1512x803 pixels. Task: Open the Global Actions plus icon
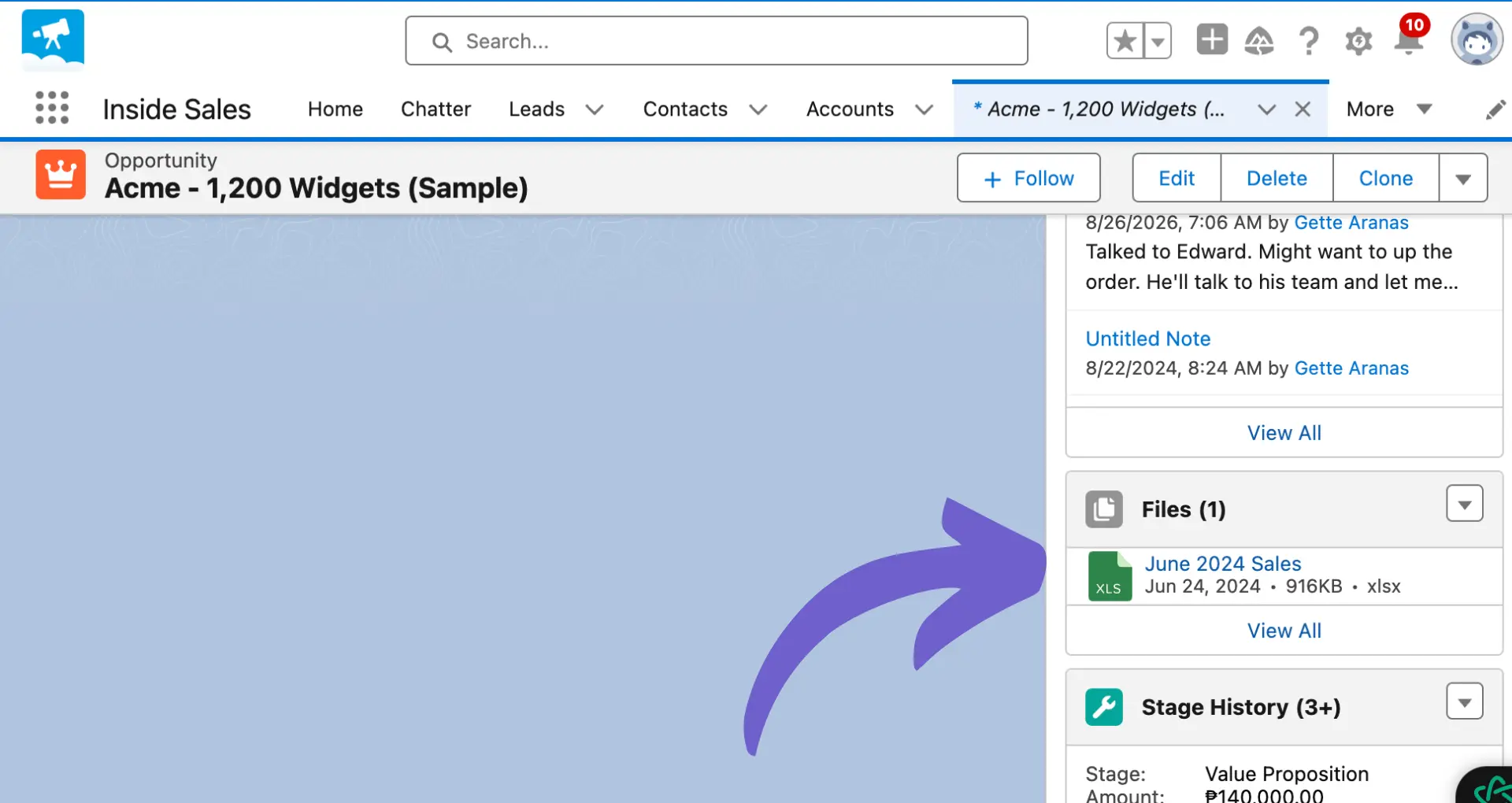tap(1212, 39)
